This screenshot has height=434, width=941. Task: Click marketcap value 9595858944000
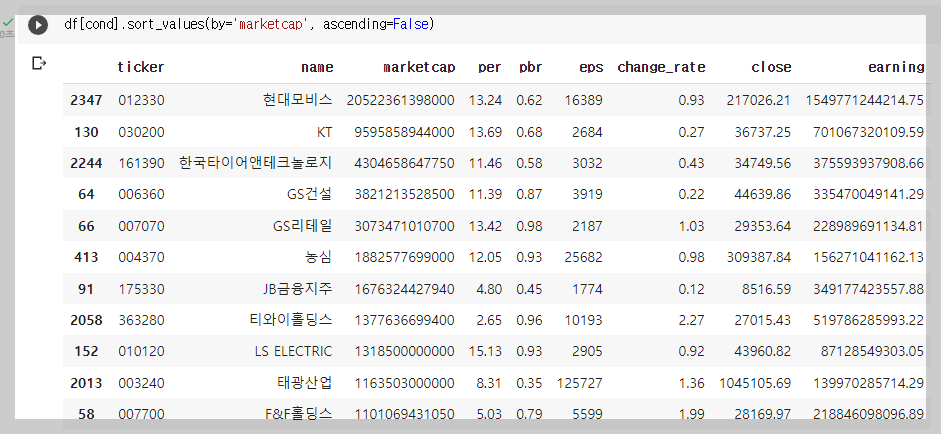[x=404, y=132]
